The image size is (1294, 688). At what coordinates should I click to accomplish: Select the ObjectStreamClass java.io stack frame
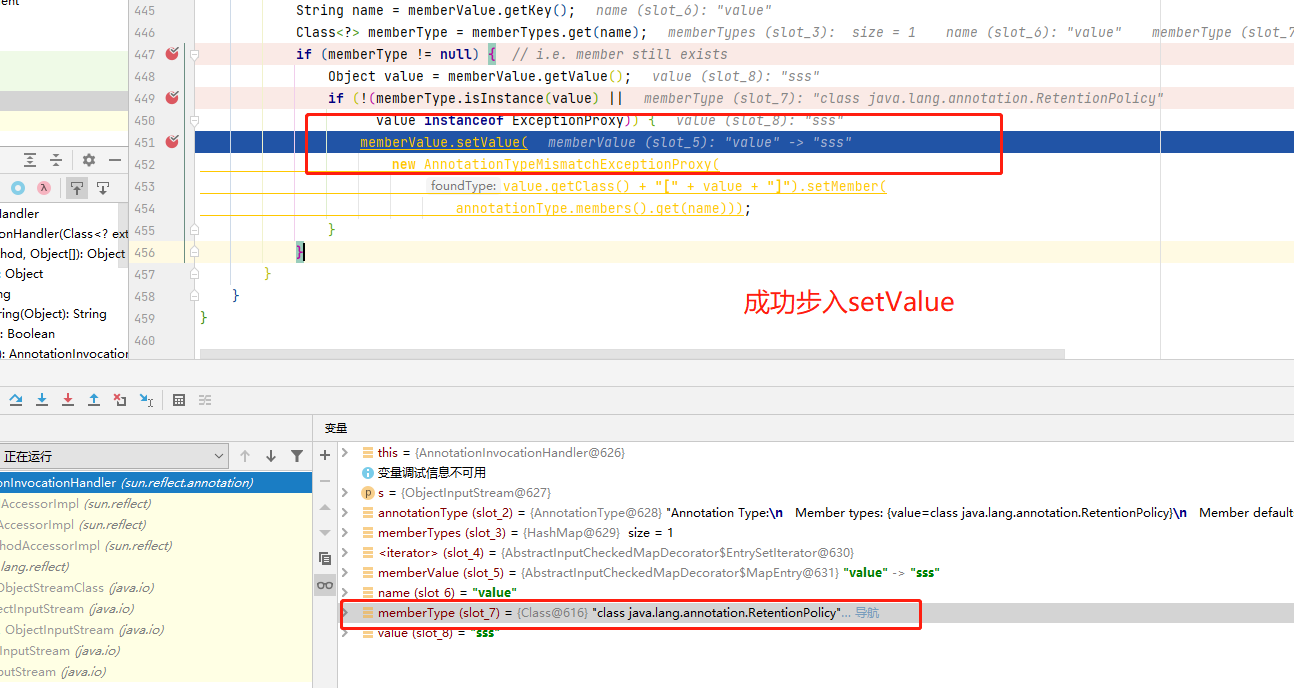click(x=60, y=588)
